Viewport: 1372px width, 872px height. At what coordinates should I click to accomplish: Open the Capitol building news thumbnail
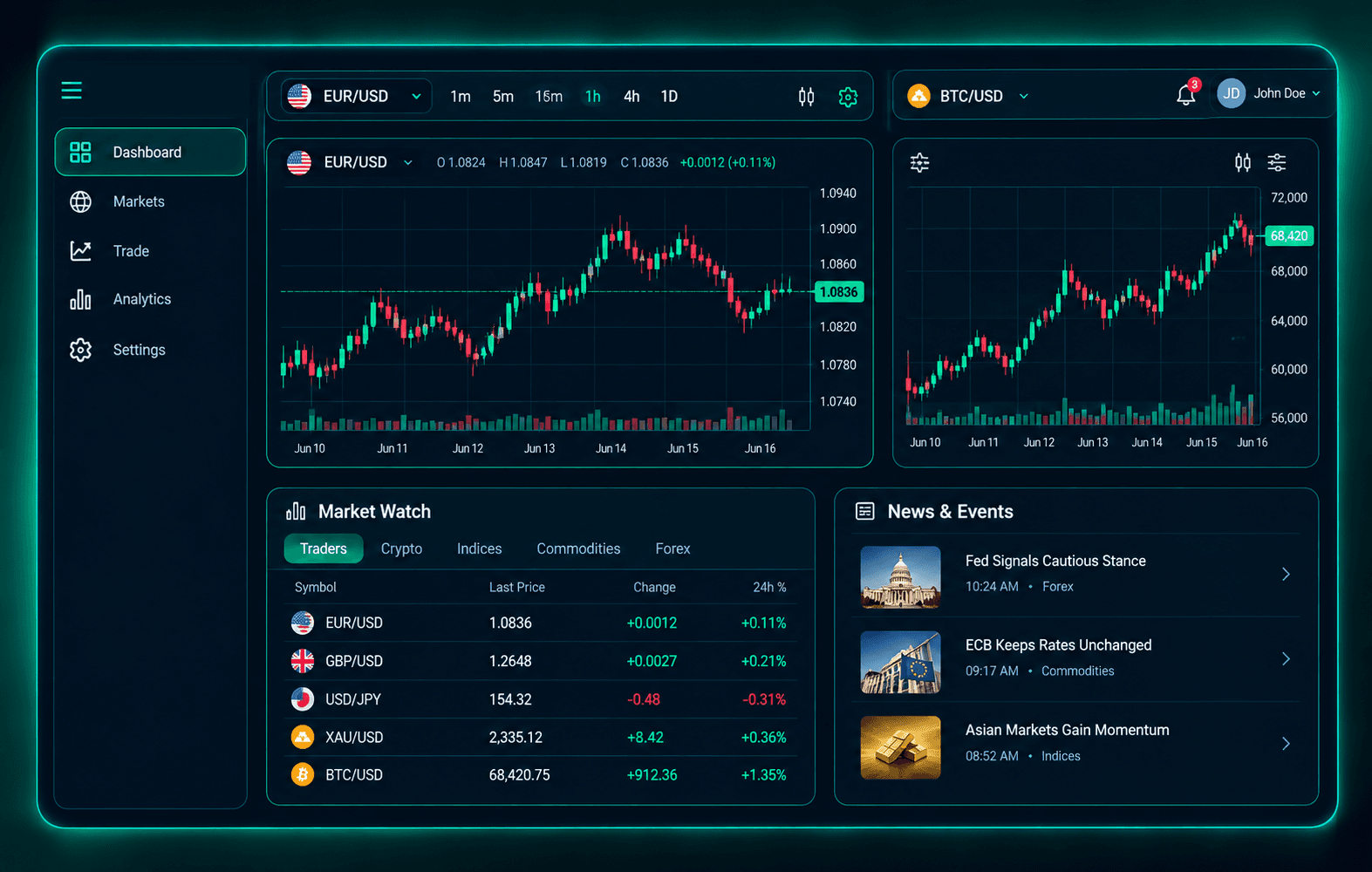pos(900,576)
